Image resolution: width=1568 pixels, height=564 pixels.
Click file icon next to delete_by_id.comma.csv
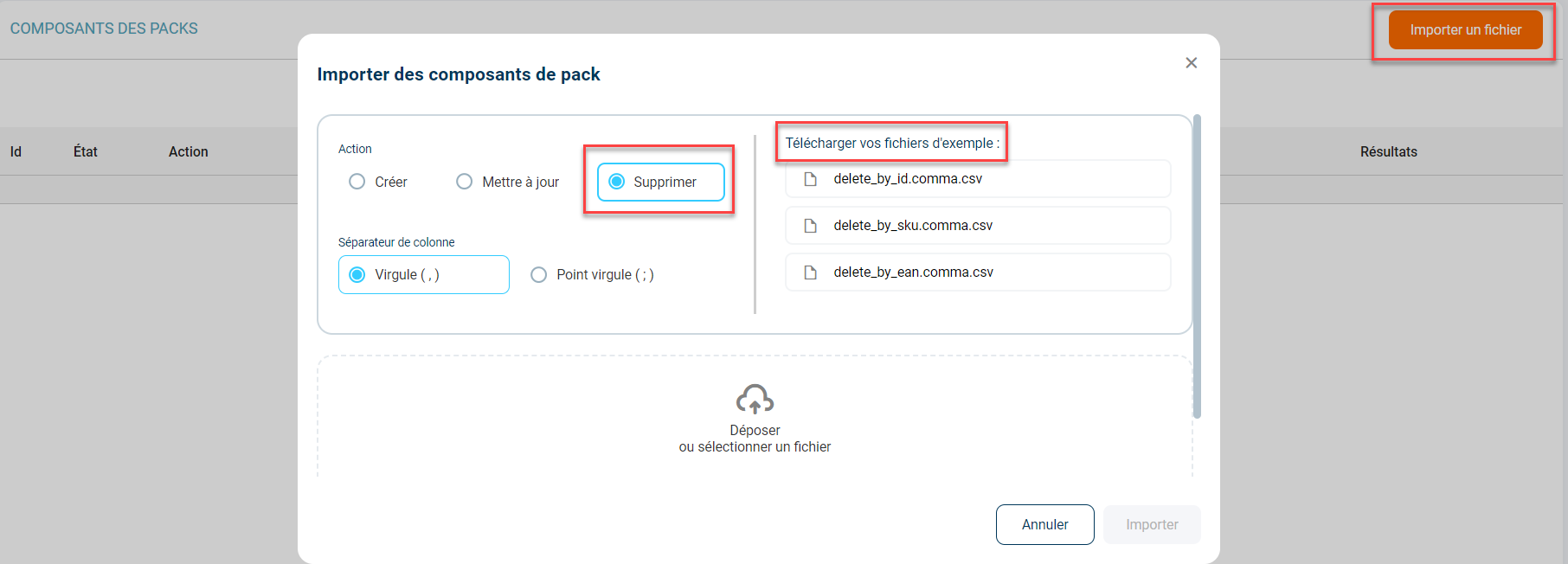click(811, 179)
